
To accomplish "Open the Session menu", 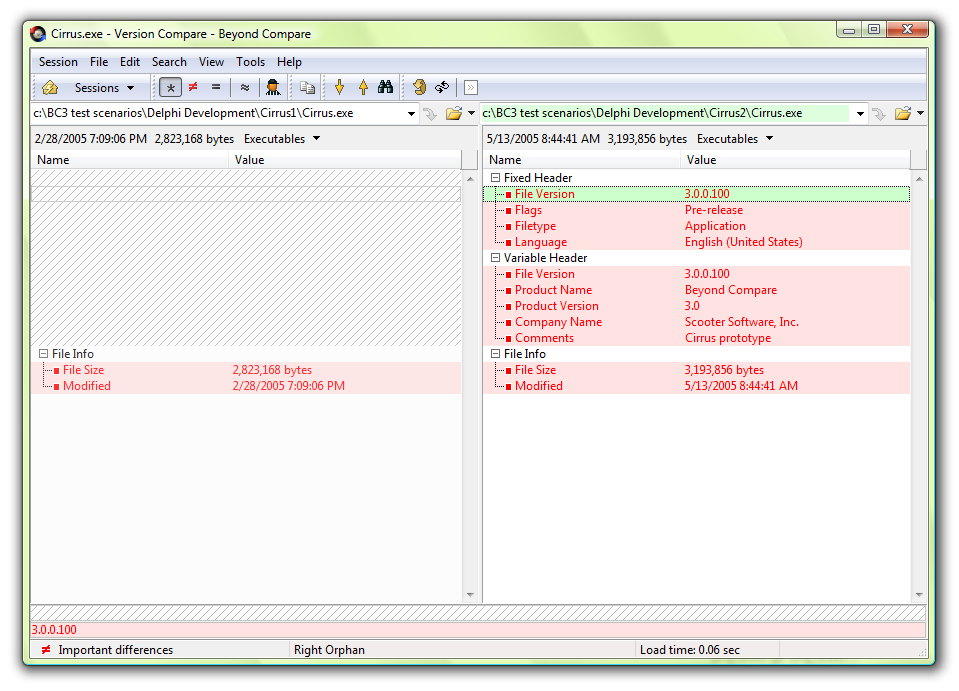I will (58, 62).
